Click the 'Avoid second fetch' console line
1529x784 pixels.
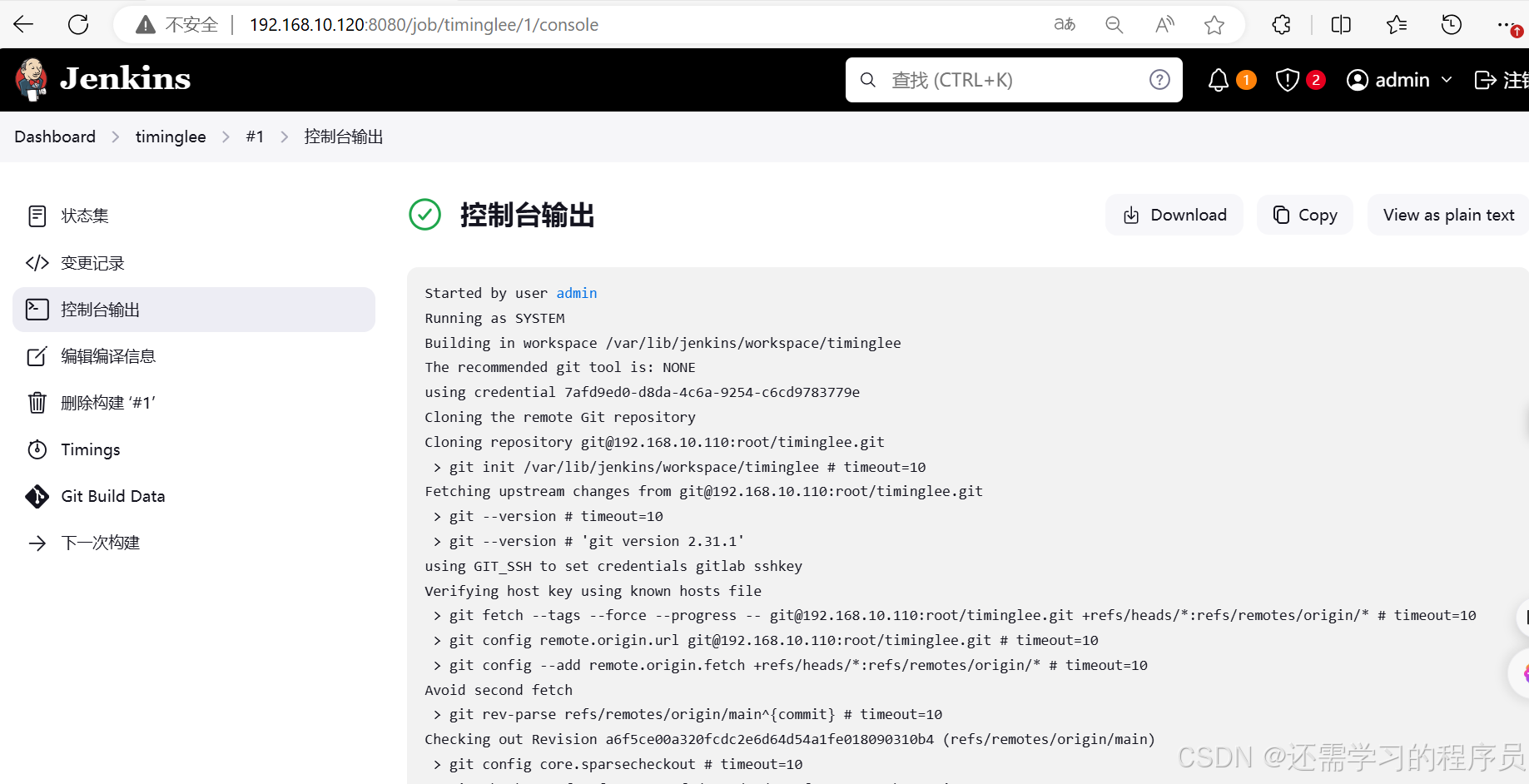(499, 690)
